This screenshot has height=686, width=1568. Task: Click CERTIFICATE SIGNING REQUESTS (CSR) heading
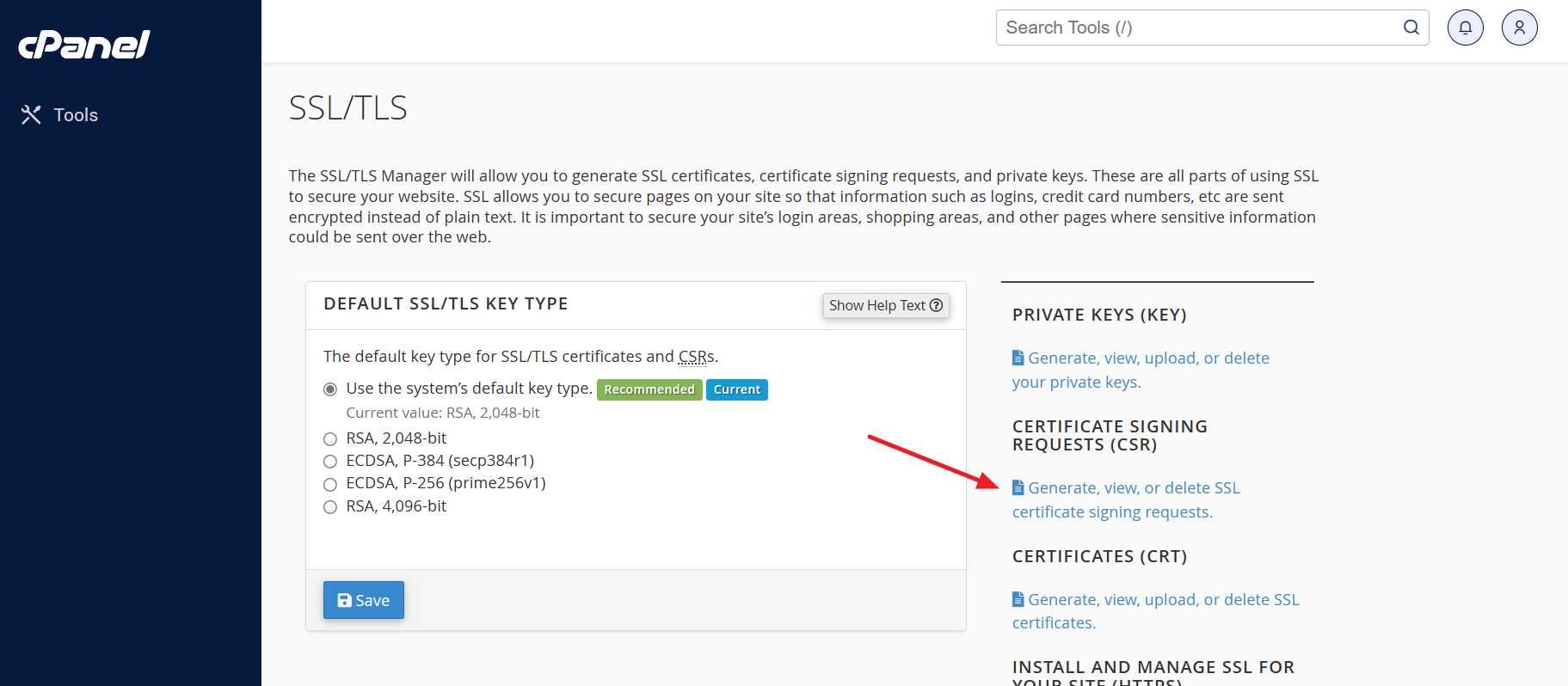click(1110, 435)
